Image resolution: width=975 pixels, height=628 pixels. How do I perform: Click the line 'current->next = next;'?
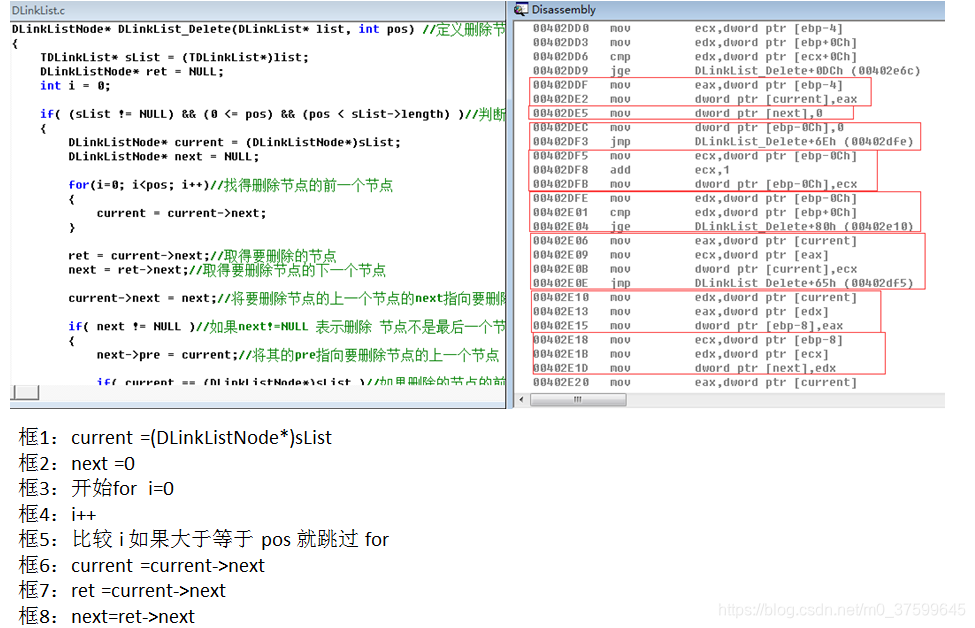(287, 298)
